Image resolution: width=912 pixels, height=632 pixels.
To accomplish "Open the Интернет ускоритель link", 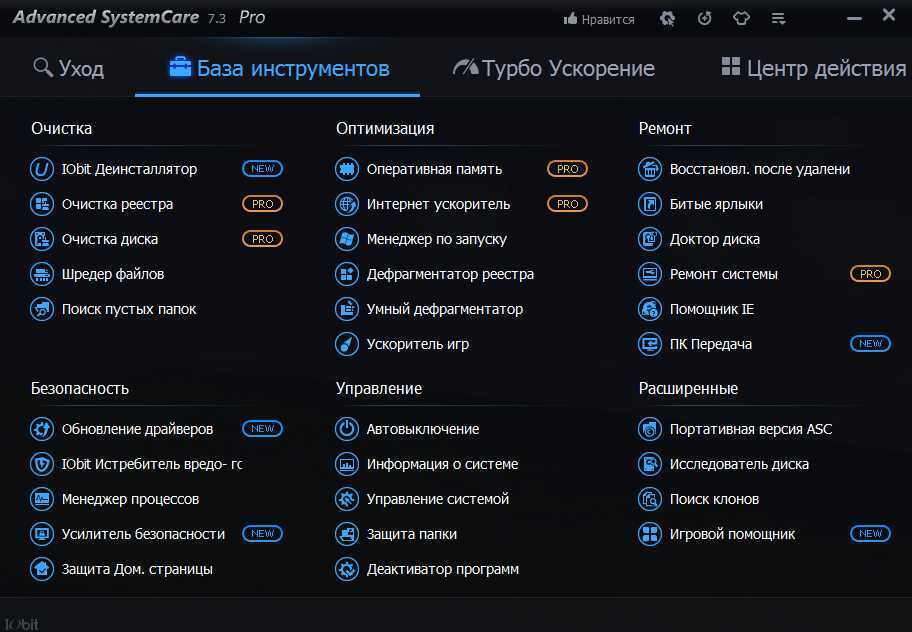I will point(438,204).
